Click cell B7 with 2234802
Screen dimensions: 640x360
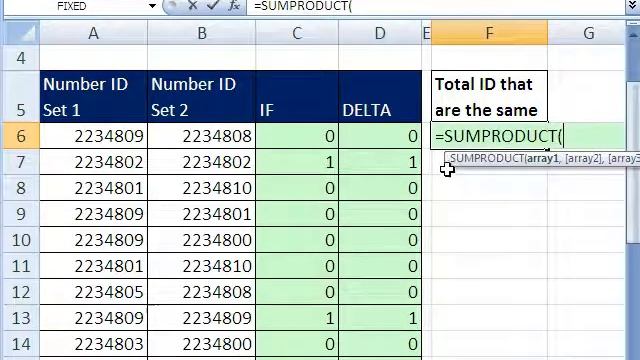202,162
